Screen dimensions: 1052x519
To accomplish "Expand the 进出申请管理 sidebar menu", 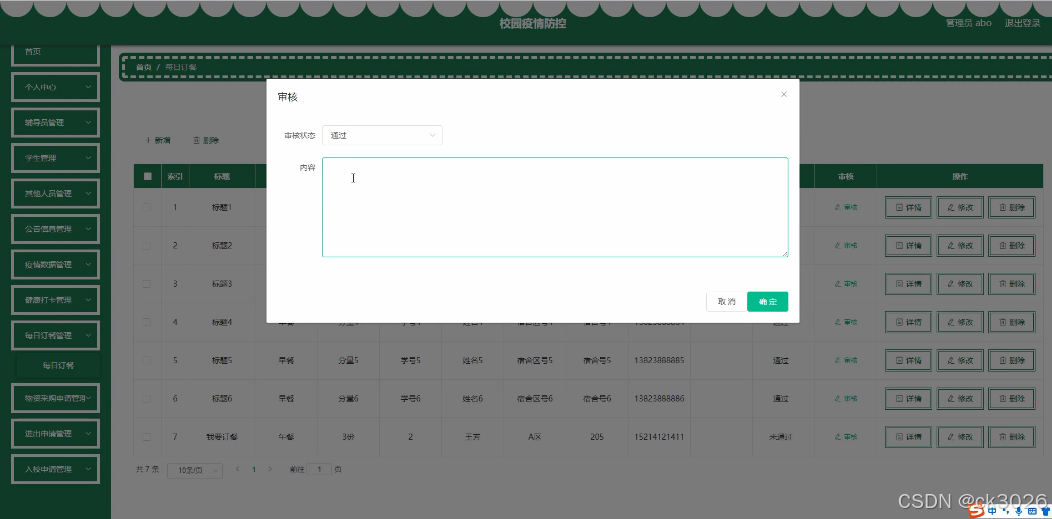I will pyautogui.click(x=55, y=434).
